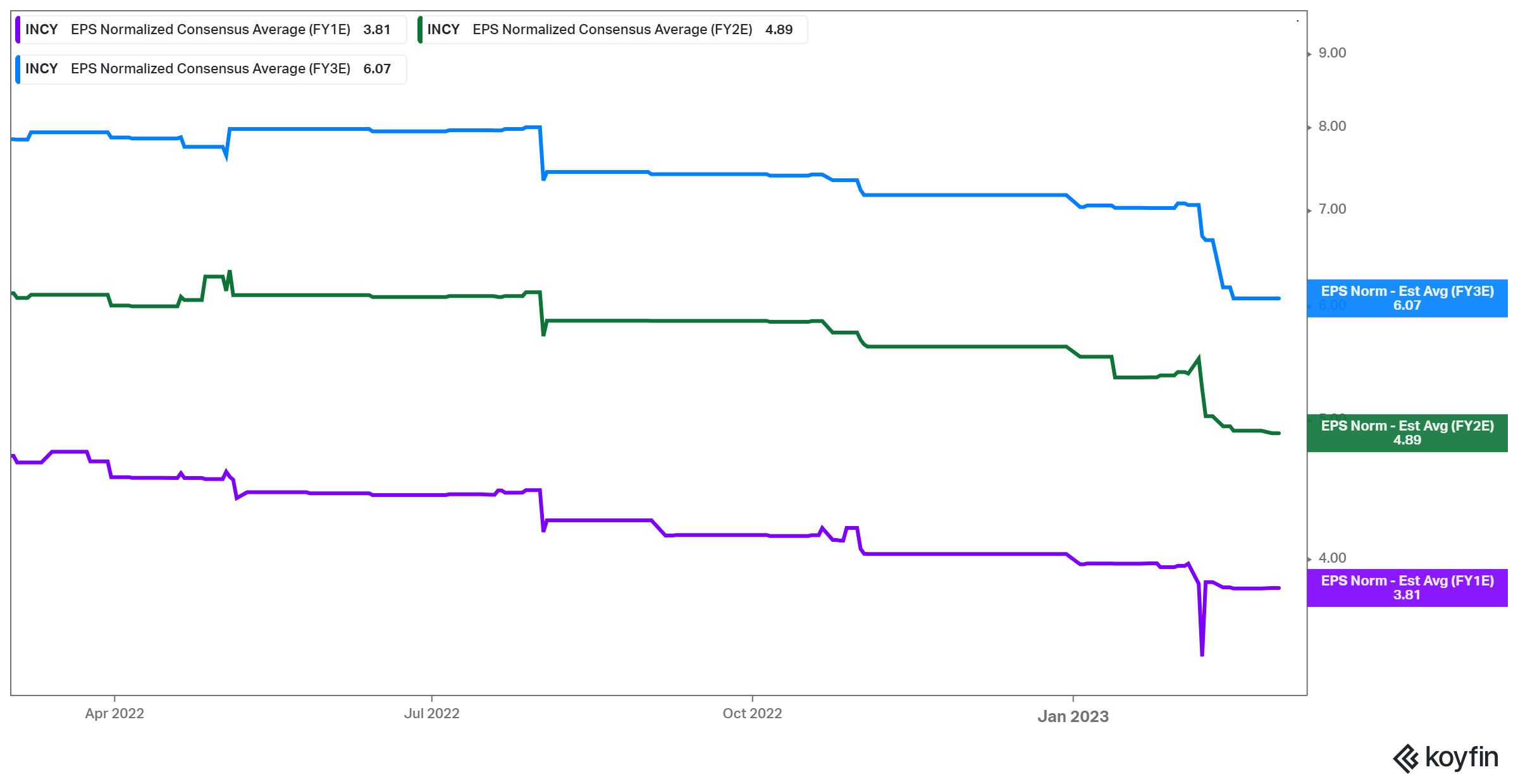Click the green FY2E legend color bar
This screenshot has height=784, width=1518.
[x=420, y=30]
